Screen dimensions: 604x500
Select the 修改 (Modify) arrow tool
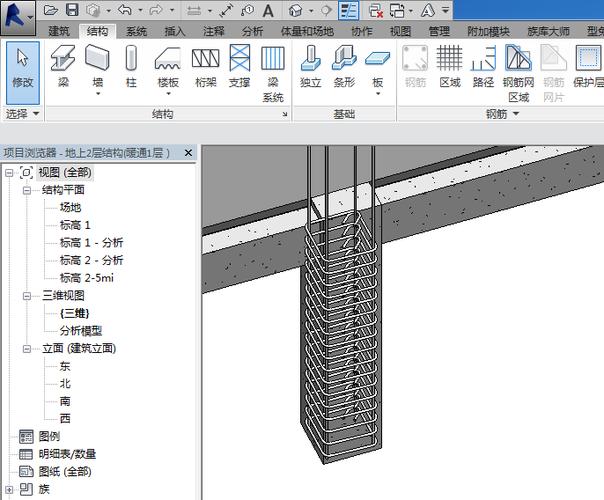[x=22, y=66]
